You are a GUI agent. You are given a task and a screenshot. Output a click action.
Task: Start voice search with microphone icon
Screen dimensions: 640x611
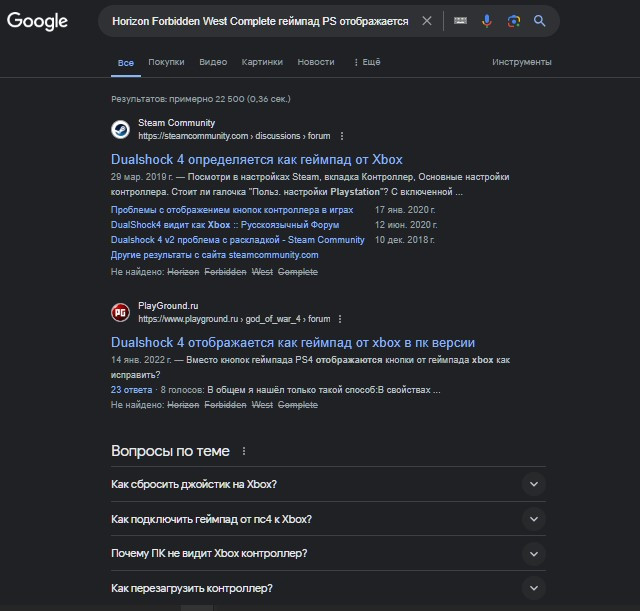pos(487,20)
